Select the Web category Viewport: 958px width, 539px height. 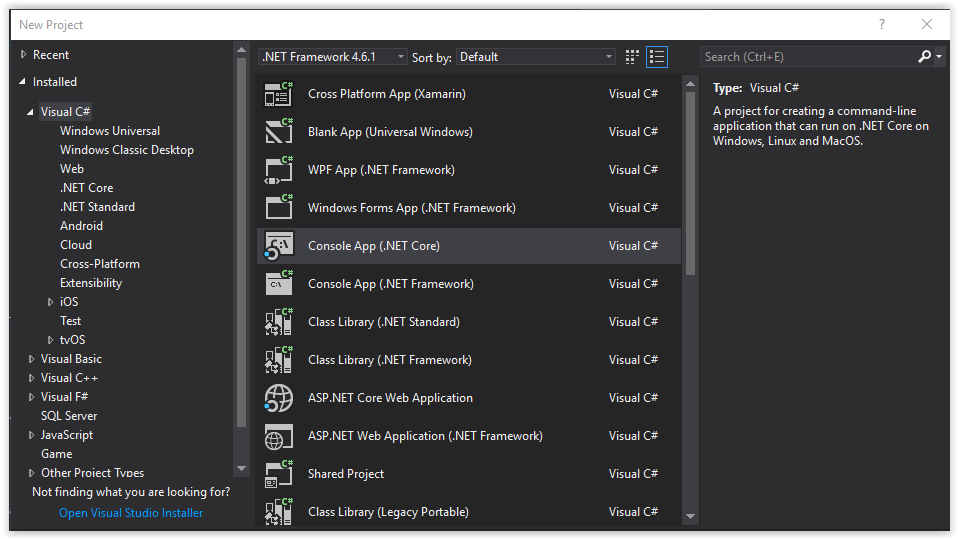coord(71,169)
